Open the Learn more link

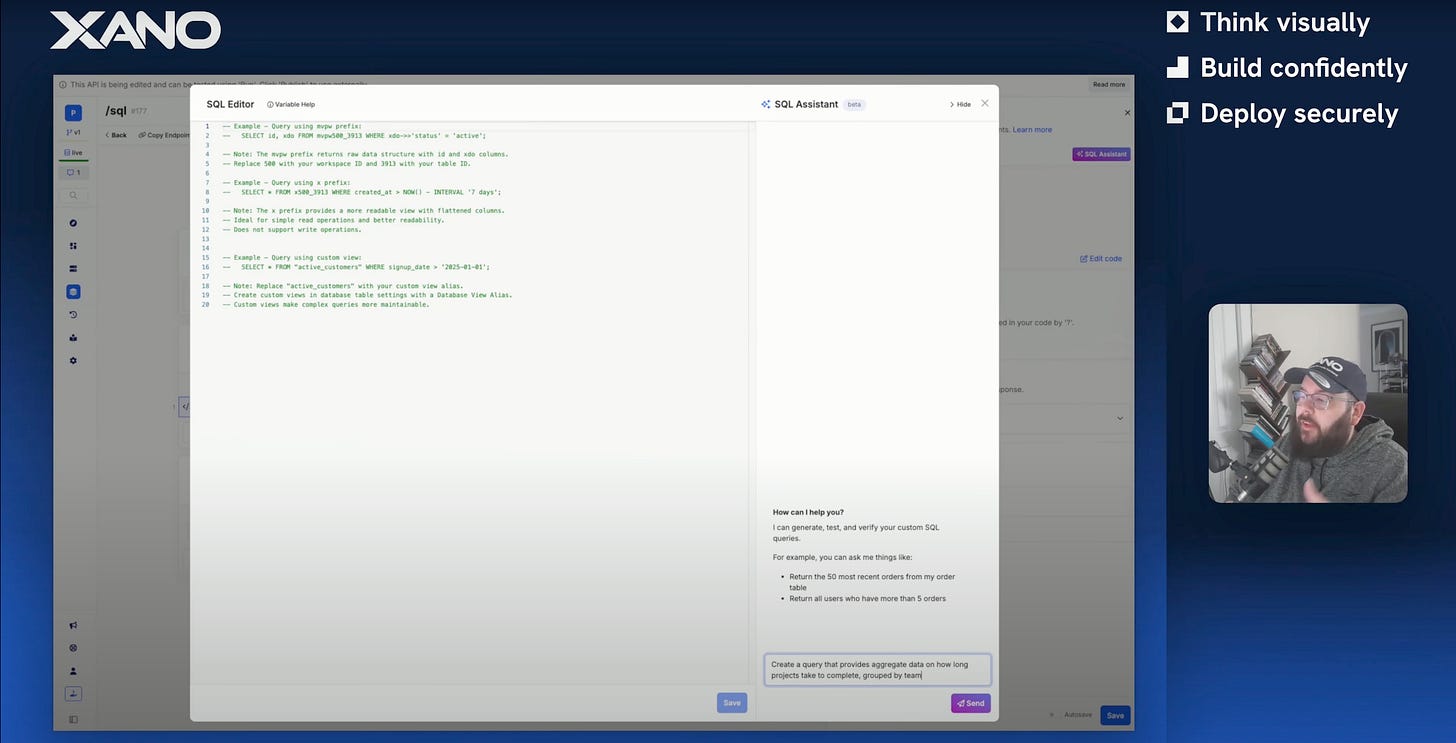tap(1032, 130)
